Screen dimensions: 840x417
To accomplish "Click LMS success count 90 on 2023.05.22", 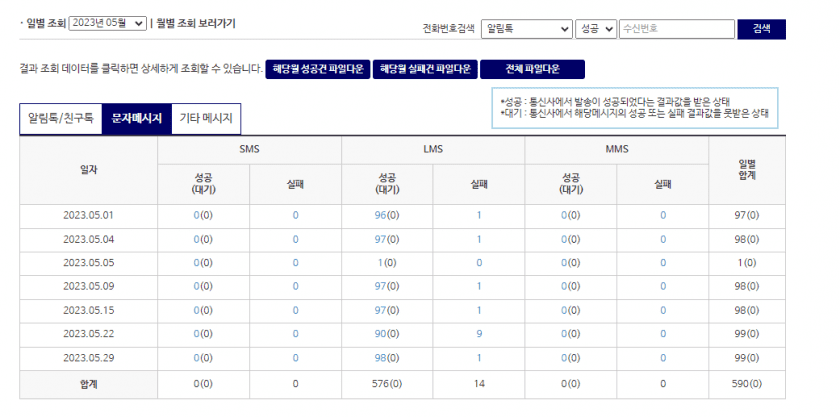I will pos(380,334).
